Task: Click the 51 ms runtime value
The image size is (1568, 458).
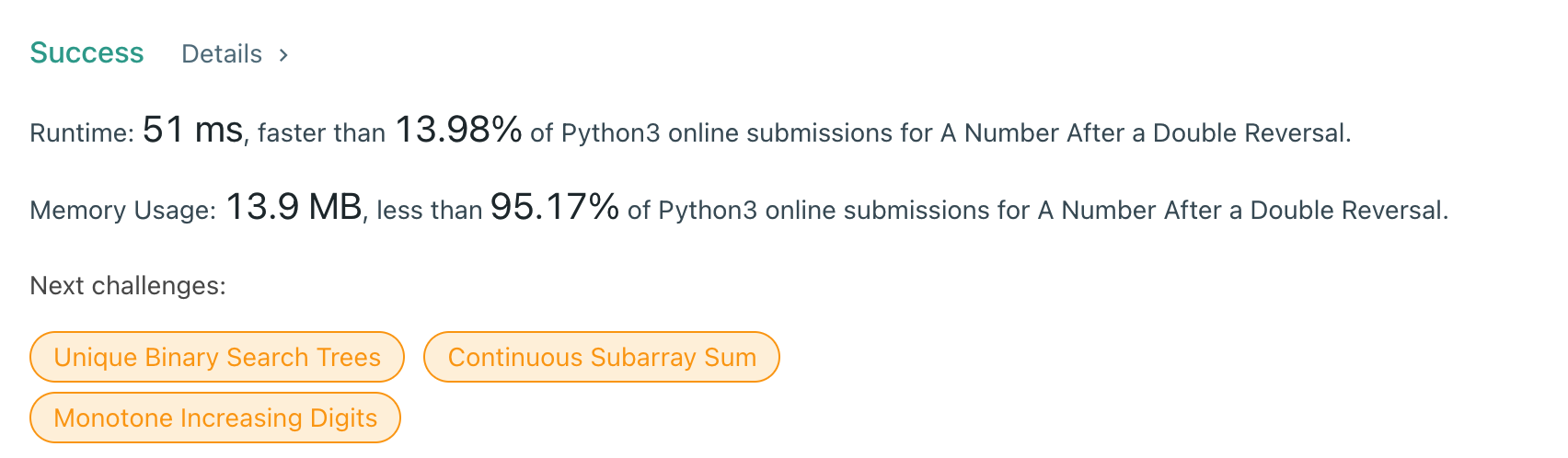Action: click(192, 130)
